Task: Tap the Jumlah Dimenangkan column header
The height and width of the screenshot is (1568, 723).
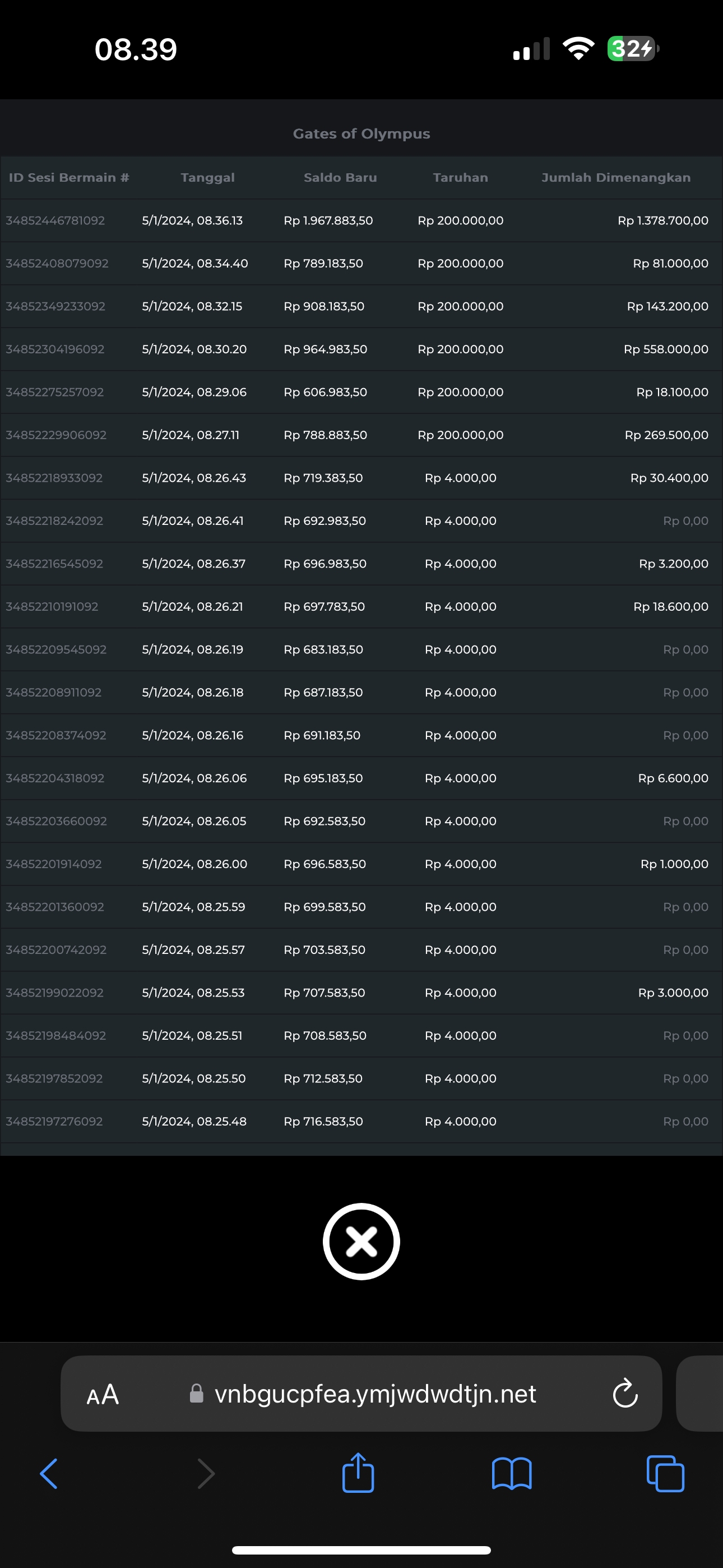Action: 616,178
